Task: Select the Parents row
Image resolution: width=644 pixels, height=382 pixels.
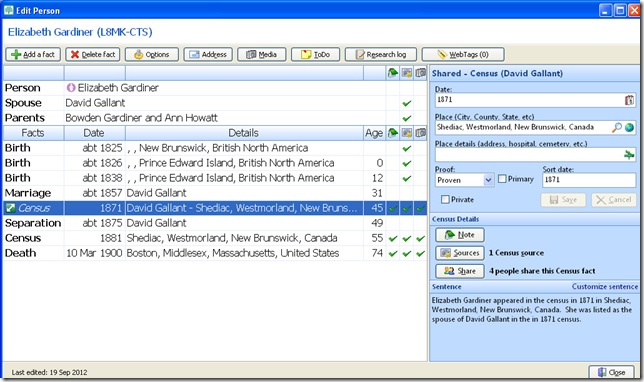Action: [x=215, y=118]
